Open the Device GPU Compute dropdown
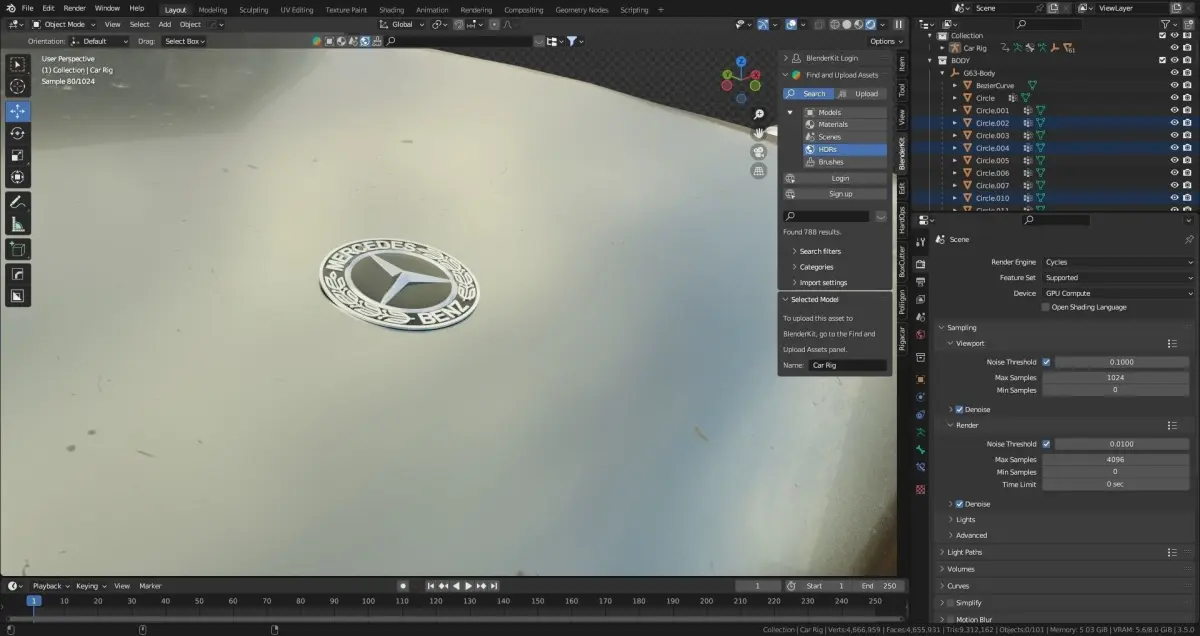This screenshot has height=636, width=1200. [1118, 293]
